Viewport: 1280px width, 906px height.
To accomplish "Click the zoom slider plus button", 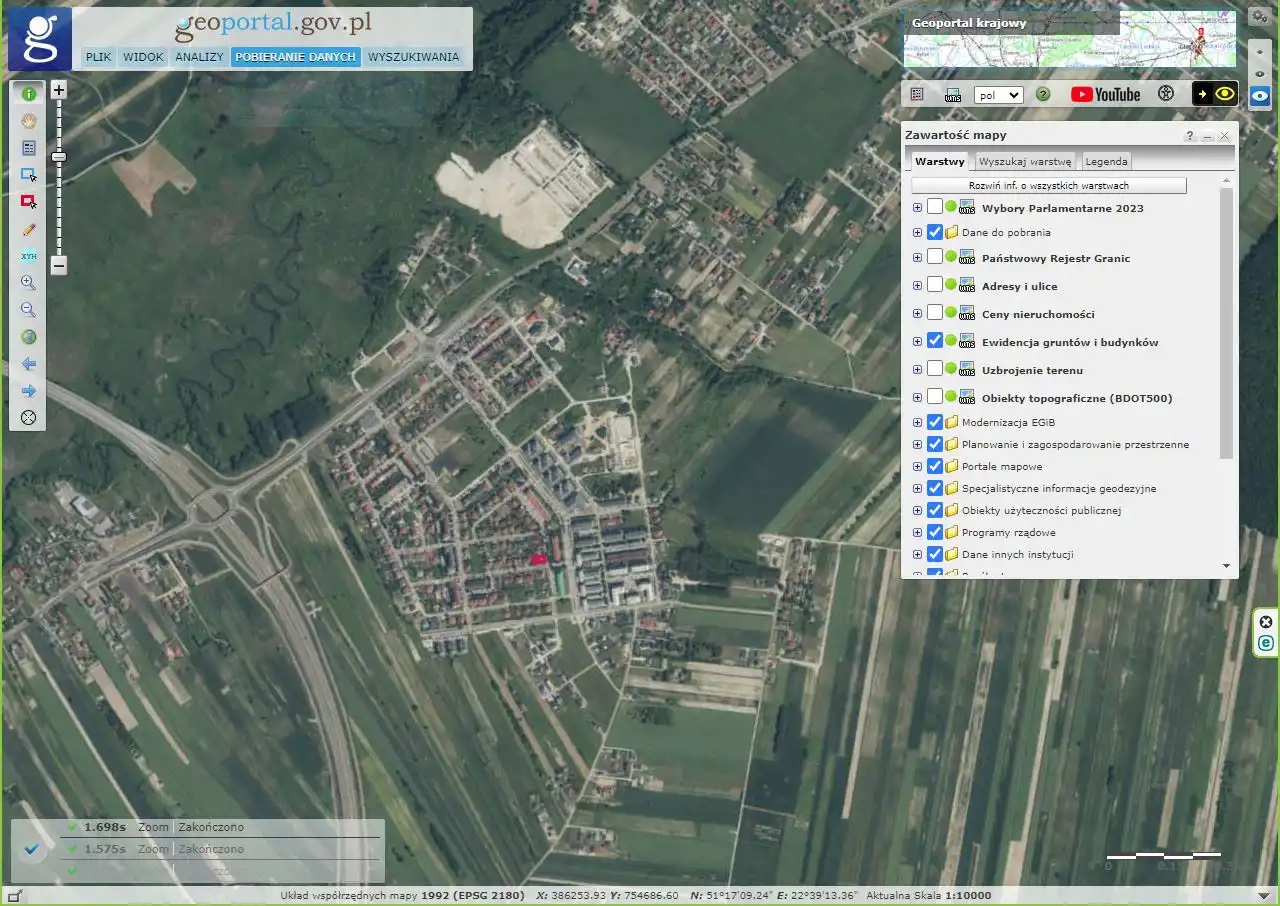I will coord(59,90).
